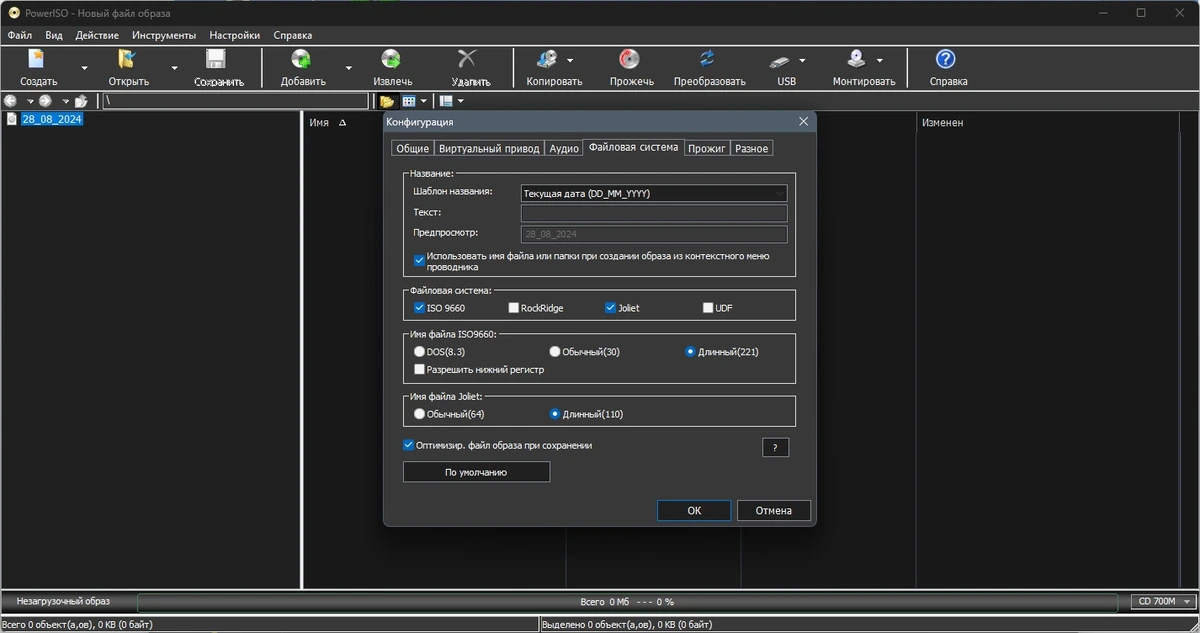The width and height of the screenshot is (1200, 633).
Task: Expand the Создать dropdown arrow
Action: point(85,68)
